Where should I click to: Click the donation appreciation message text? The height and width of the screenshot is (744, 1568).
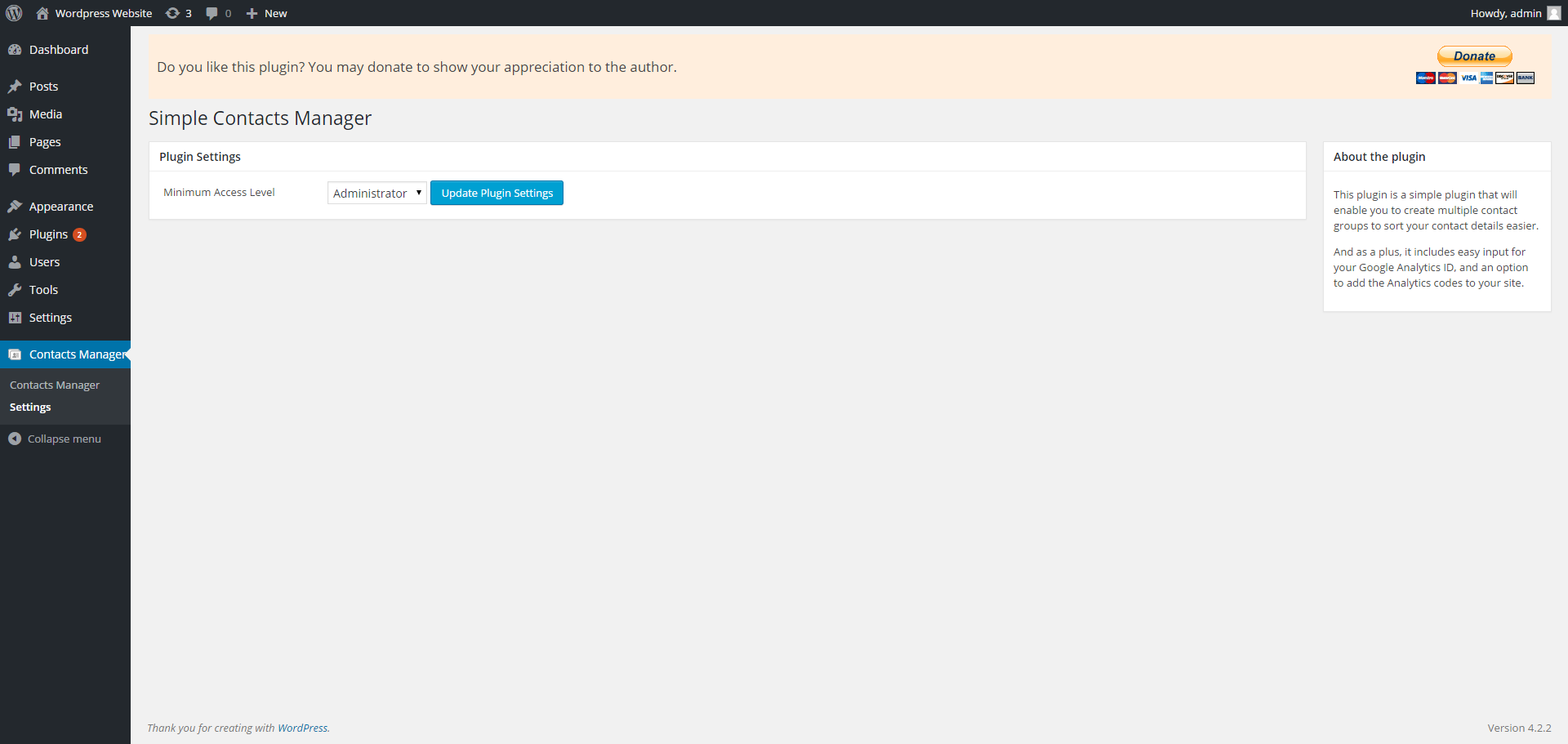coord(416,67)
